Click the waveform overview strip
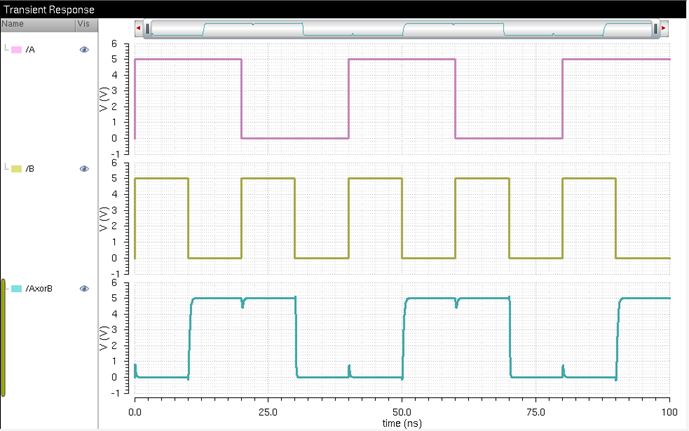The height and width of the screenshot is (431, 689). point(401,29)
